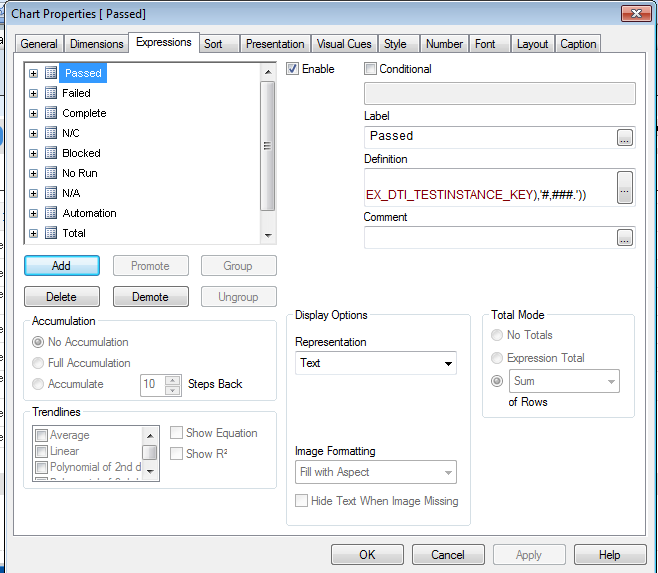658x573 pixels.
Task: Open the Label expression editor ellipsis button
Action: tap(624, 137)
